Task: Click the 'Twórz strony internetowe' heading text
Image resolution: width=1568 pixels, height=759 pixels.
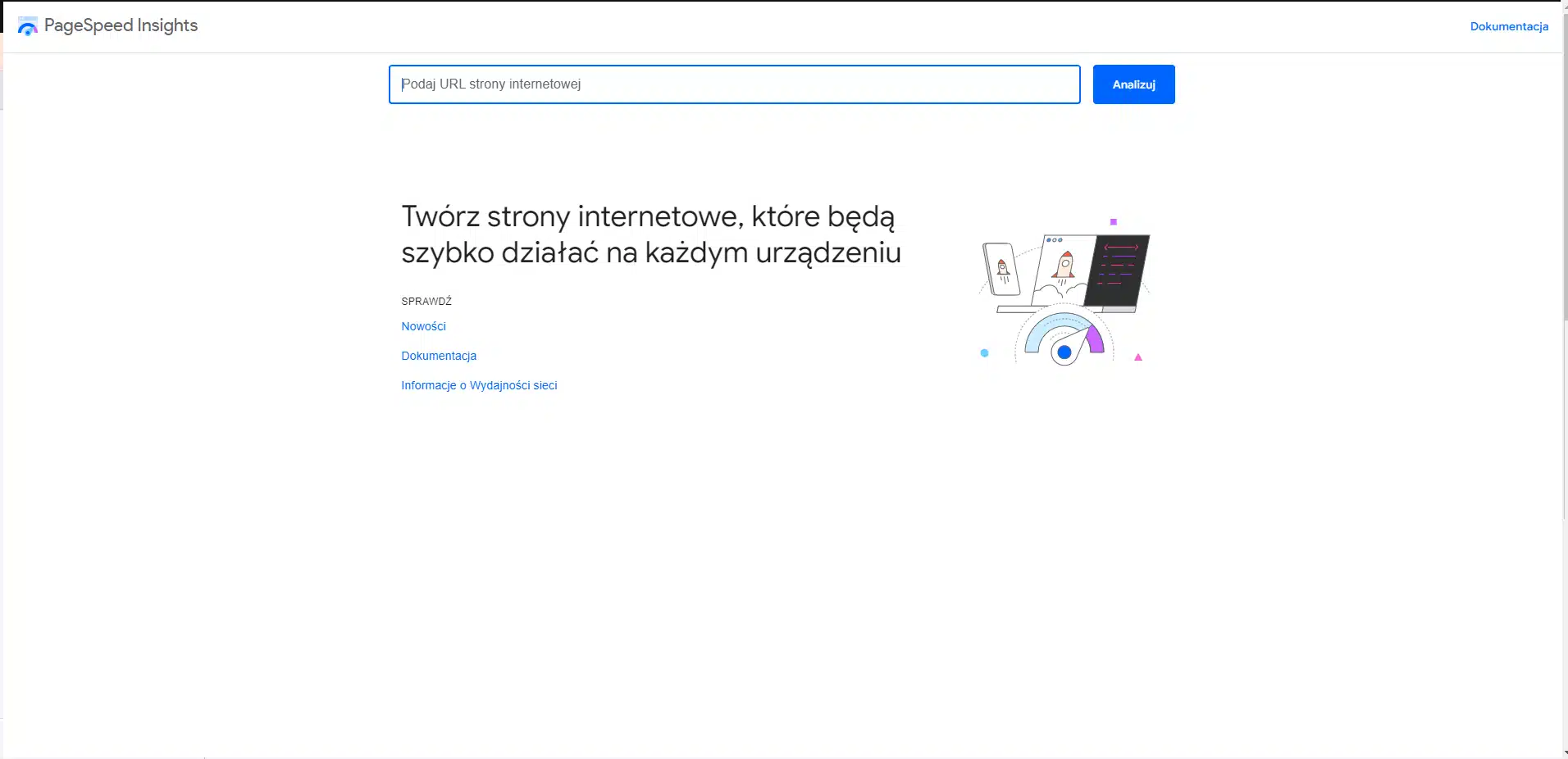Action: pos(651,234)
